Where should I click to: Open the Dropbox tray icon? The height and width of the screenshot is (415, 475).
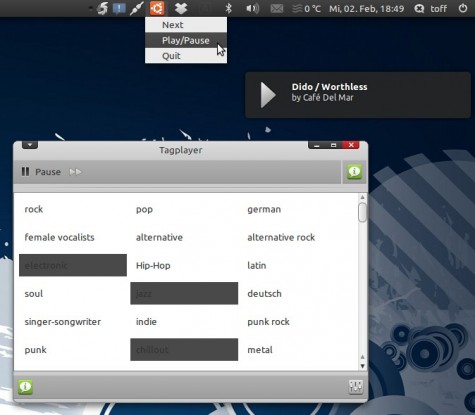(x=181, y=8)
